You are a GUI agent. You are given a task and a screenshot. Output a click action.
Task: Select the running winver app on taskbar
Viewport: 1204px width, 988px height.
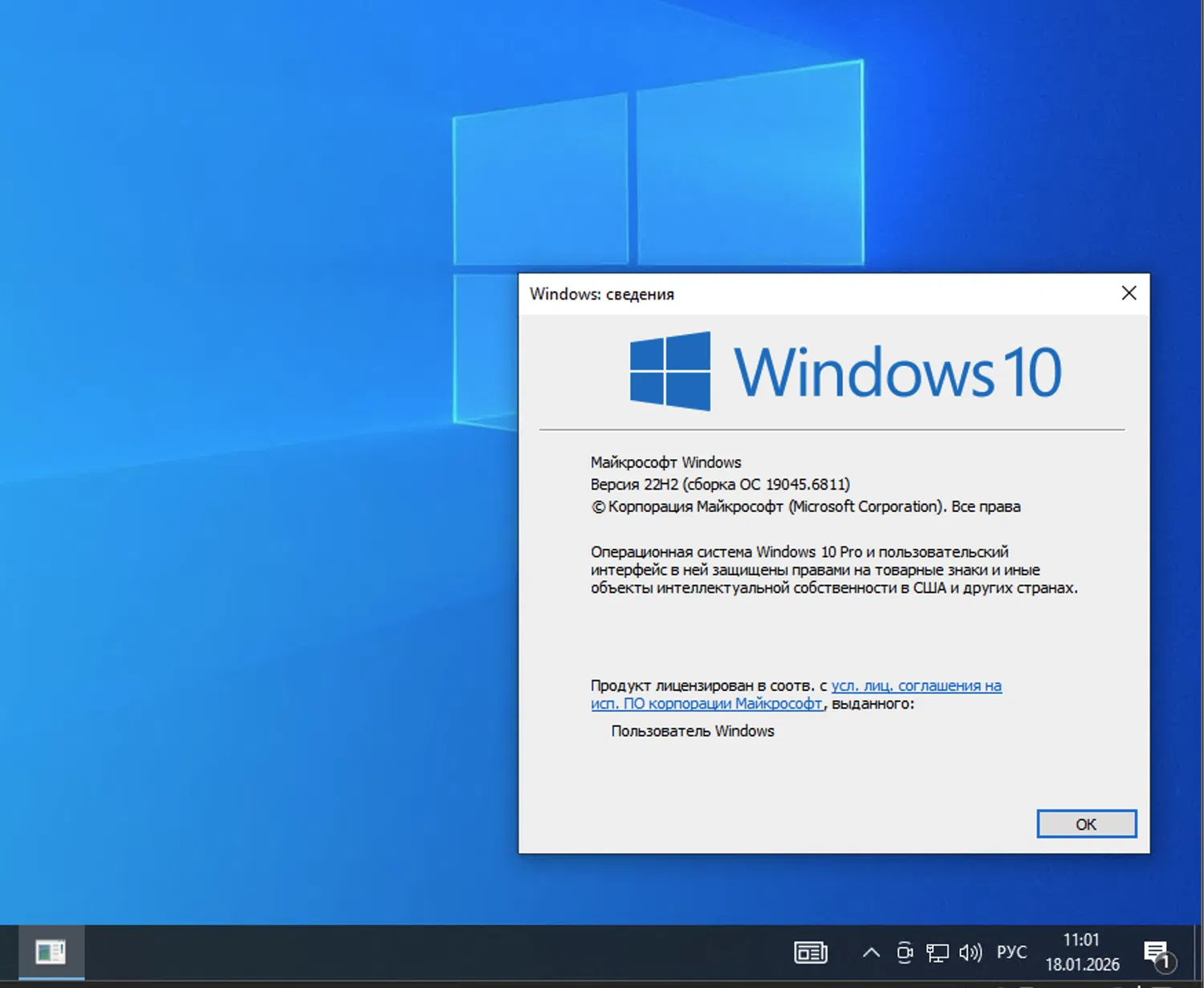pyautogui.click(x=51, y=951)
